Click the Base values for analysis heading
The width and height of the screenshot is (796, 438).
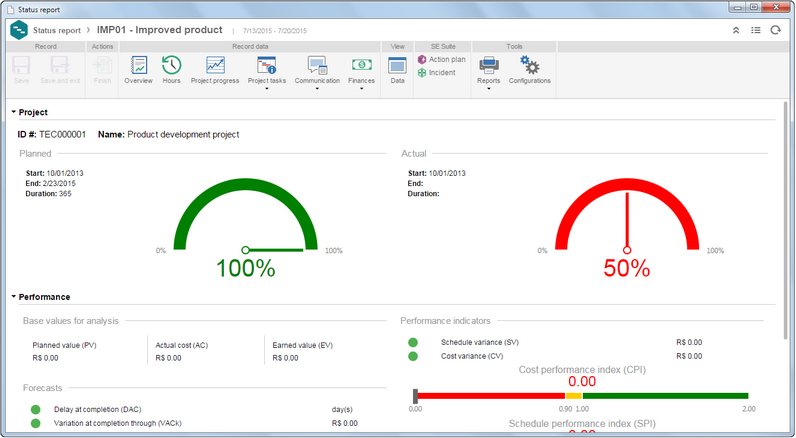click(71, 321)
